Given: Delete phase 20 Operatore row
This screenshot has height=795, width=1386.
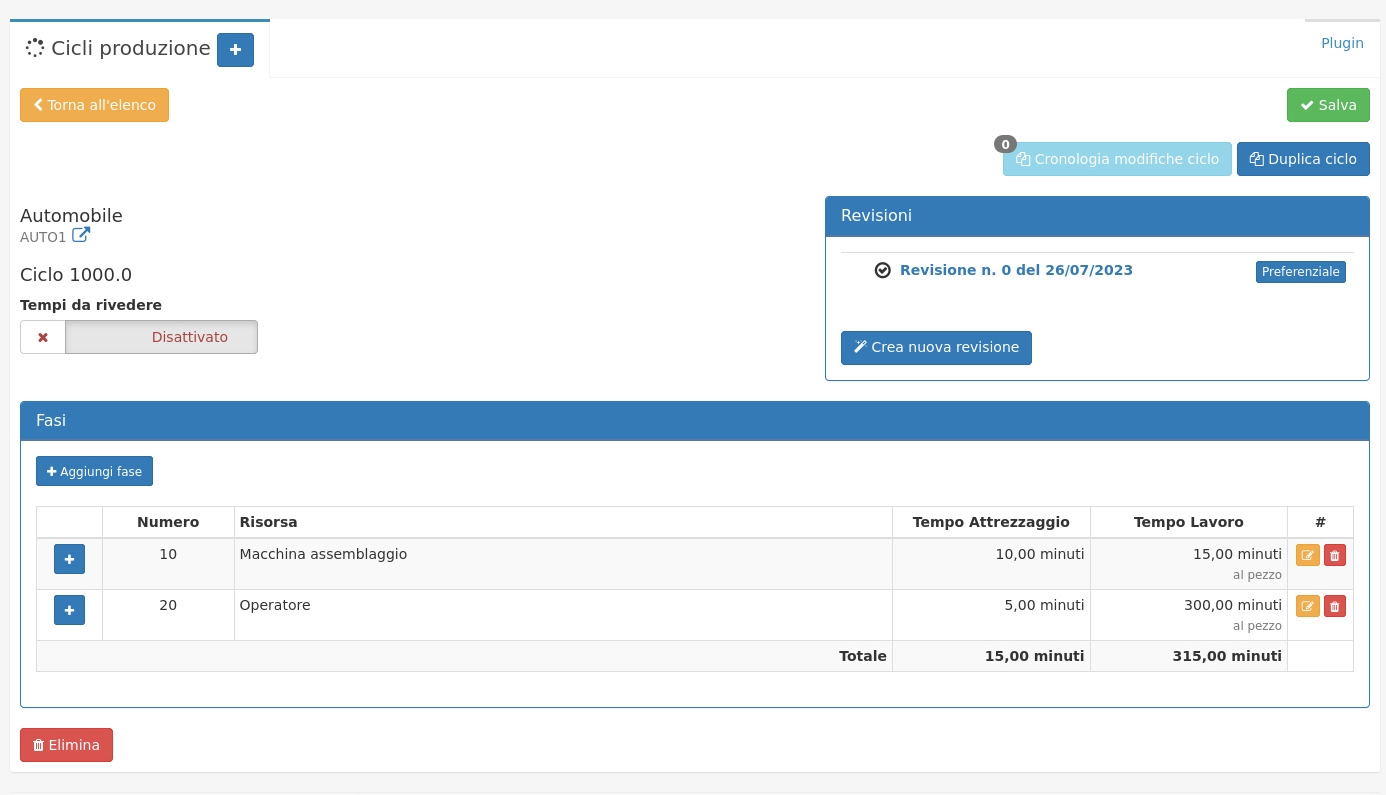Looking at the screenshot, I should [x=1334, y=606].
